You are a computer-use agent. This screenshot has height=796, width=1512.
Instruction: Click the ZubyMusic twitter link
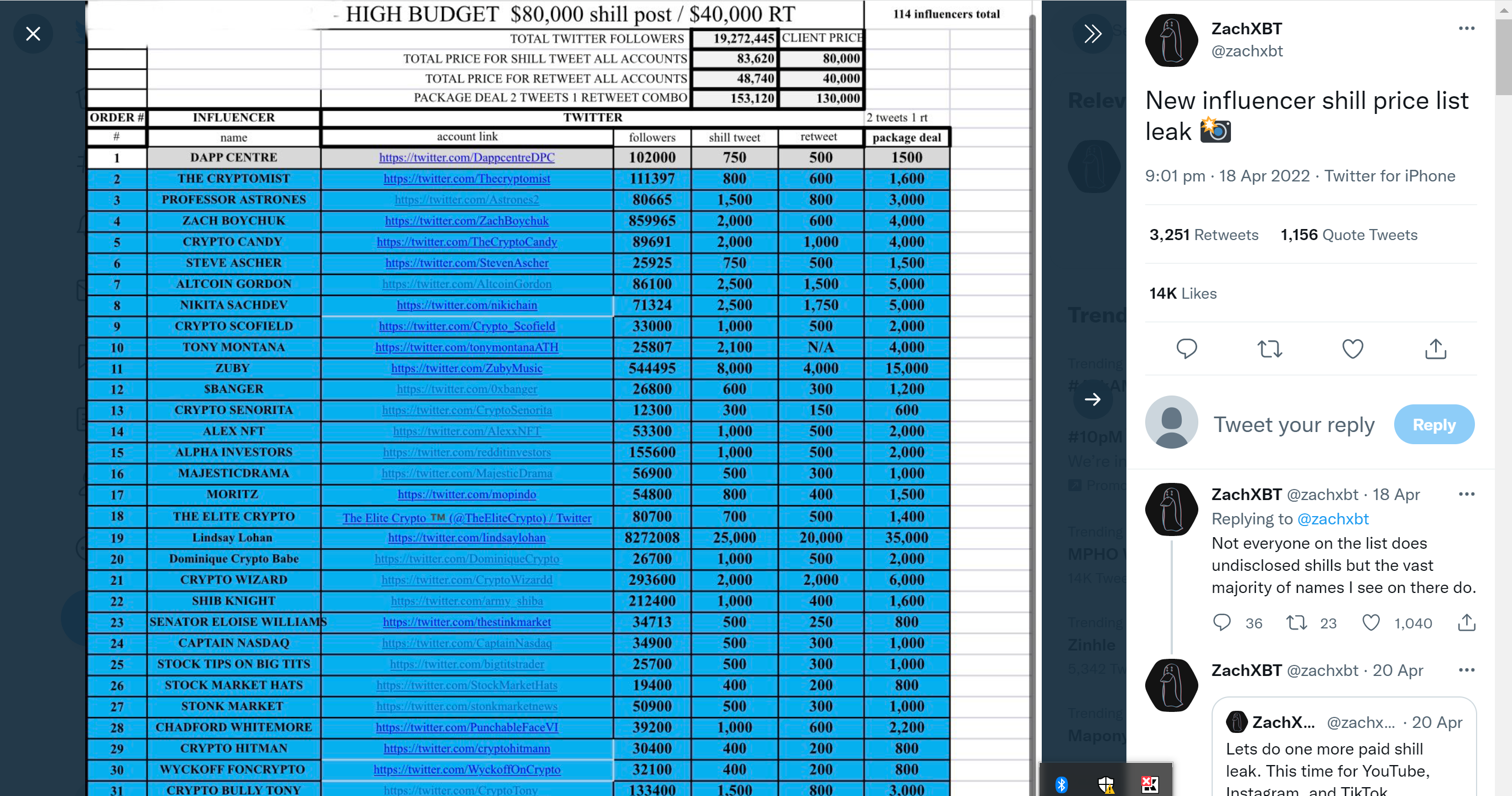coord(466,368)
